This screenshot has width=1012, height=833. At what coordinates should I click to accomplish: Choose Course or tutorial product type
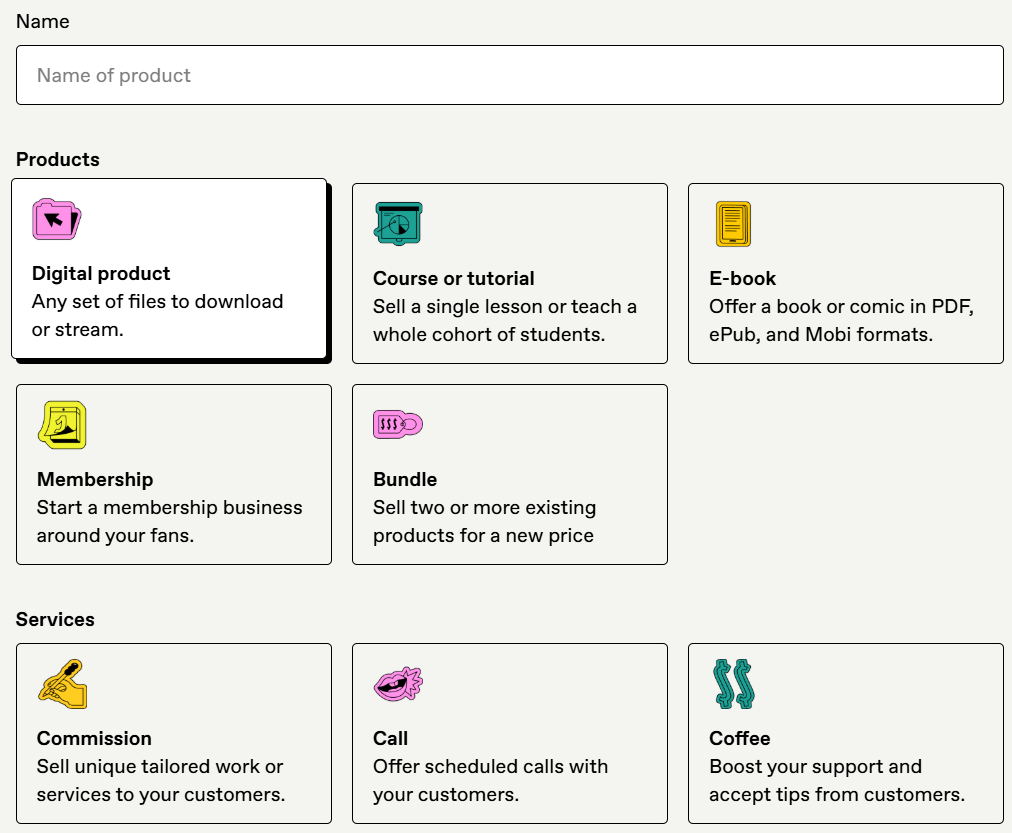point(453,279)
